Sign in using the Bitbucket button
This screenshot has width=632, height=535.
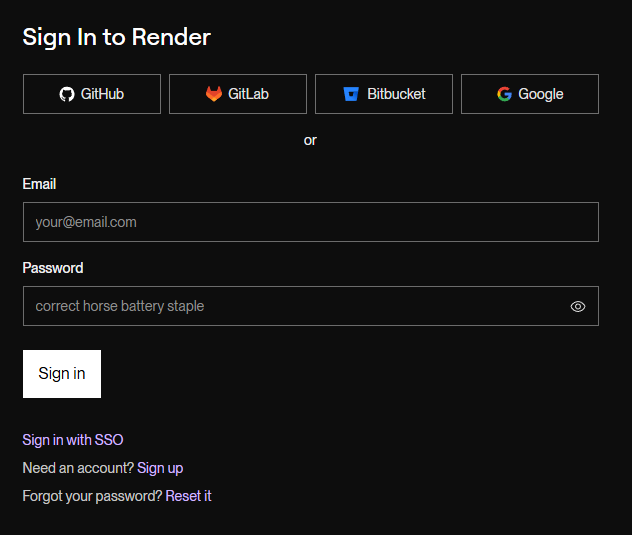pos(384,94)
